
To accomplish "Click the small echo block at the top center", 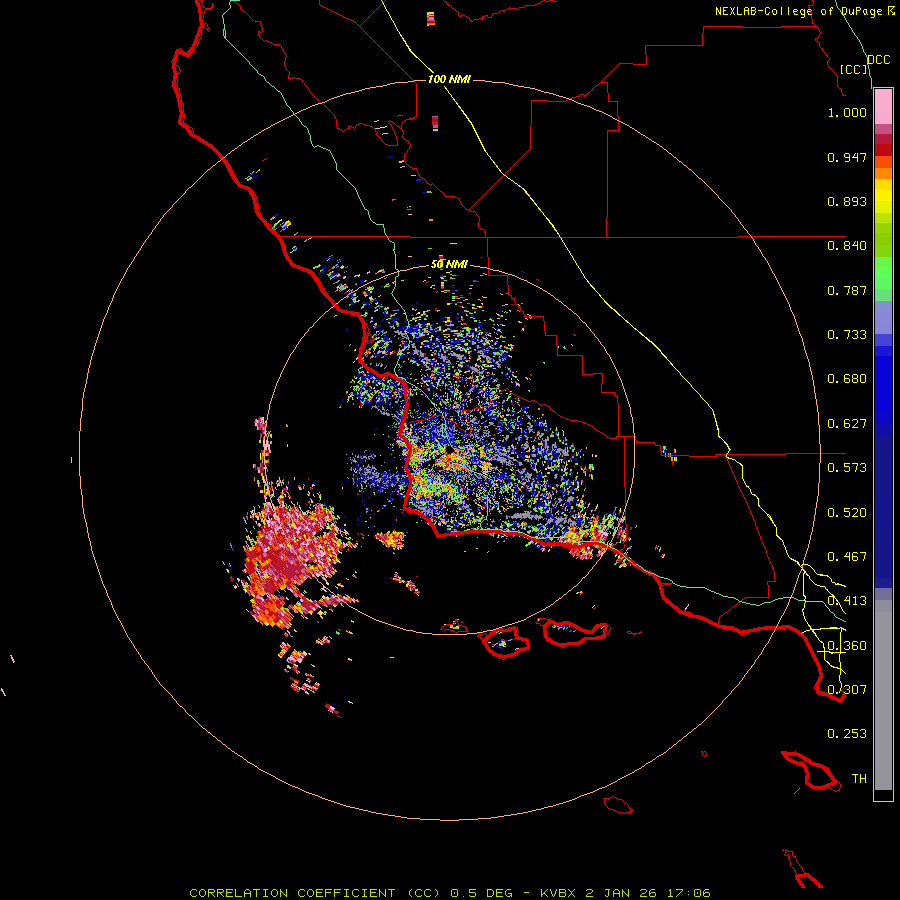I will (431, 18).
